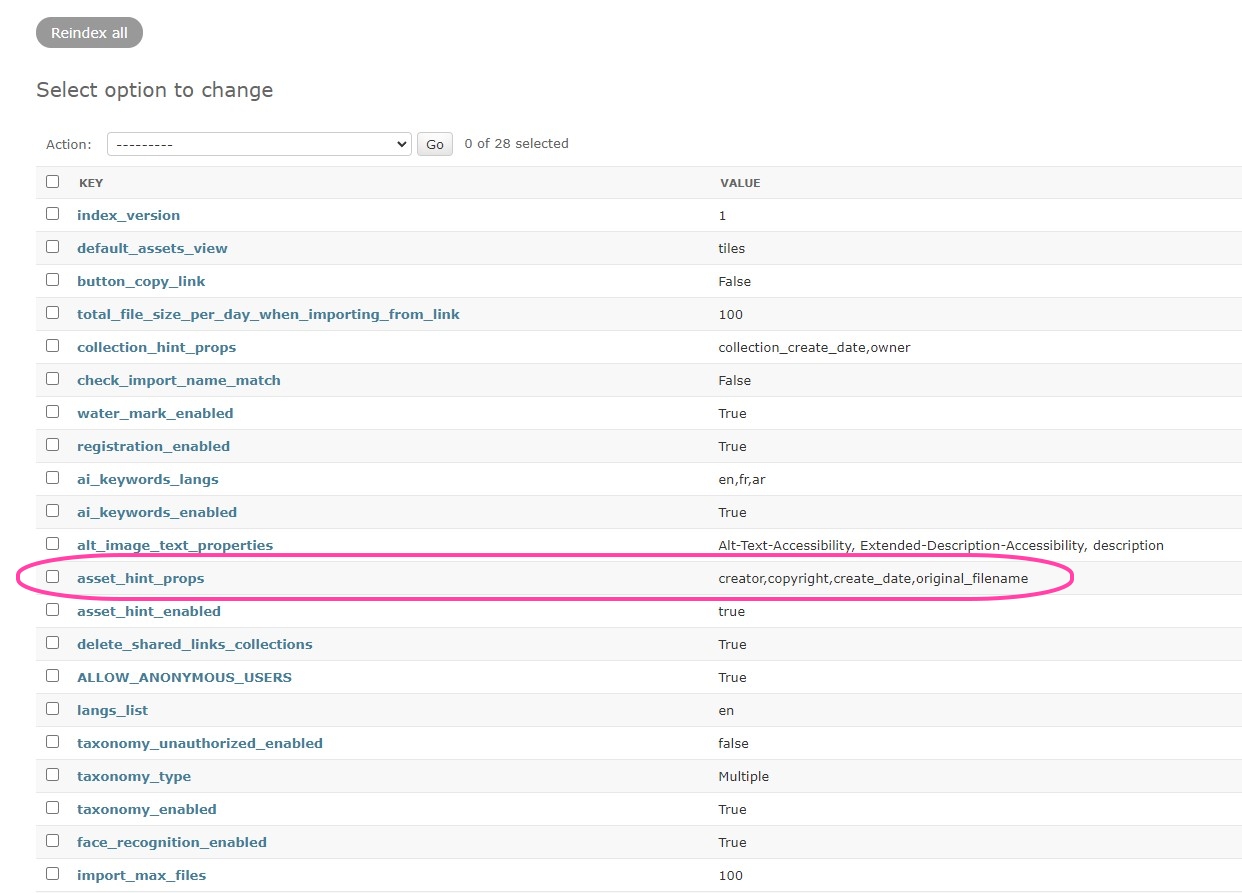This screenshot has height=893, width=1242.
Task: Click the 'Multiple' value cell
Action: pyautogui.click(x=743, y=776)
